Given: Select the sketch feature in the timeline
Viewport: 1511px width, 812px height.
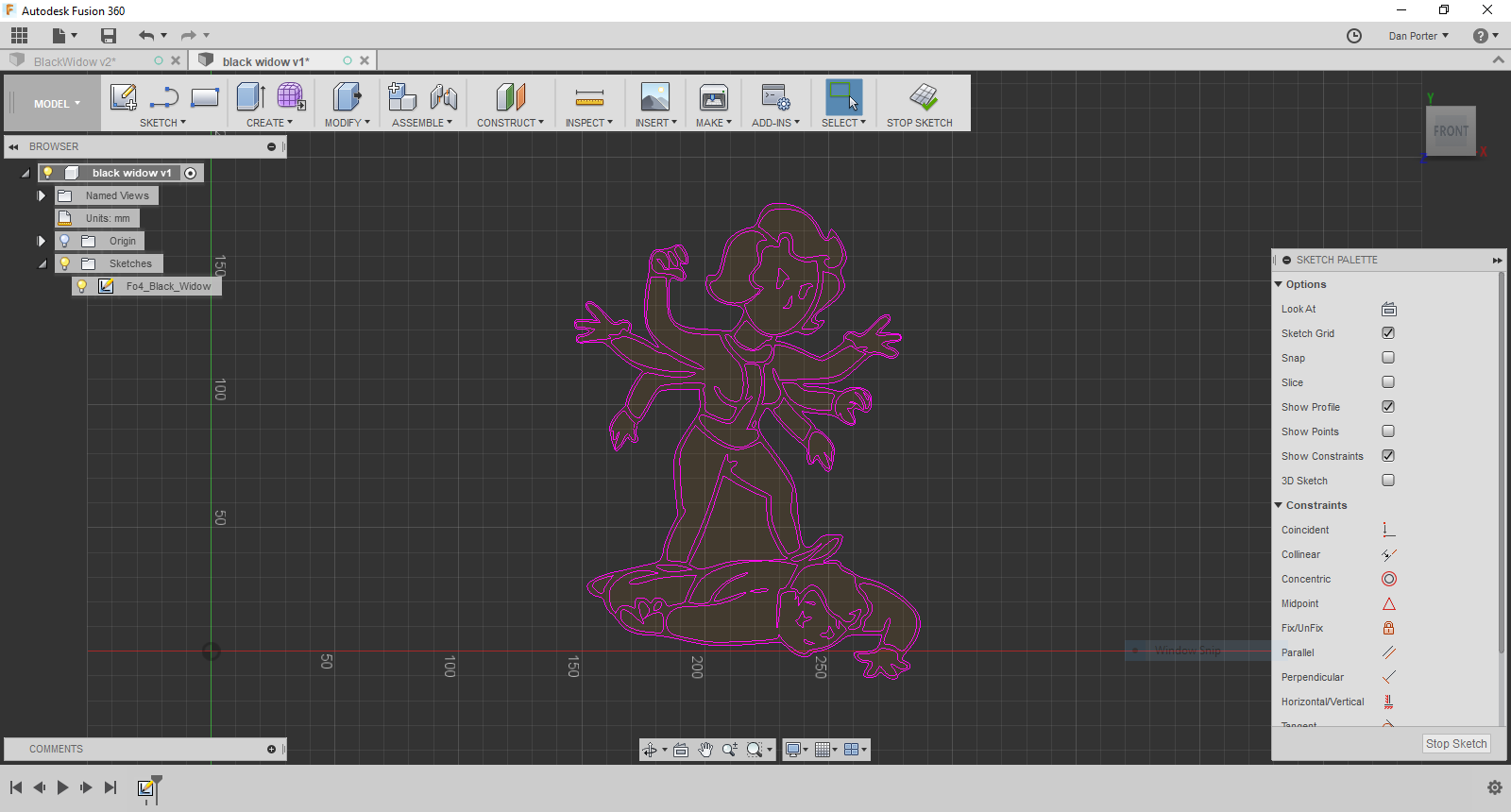Looking at the screenshot, I should point(145,787).
